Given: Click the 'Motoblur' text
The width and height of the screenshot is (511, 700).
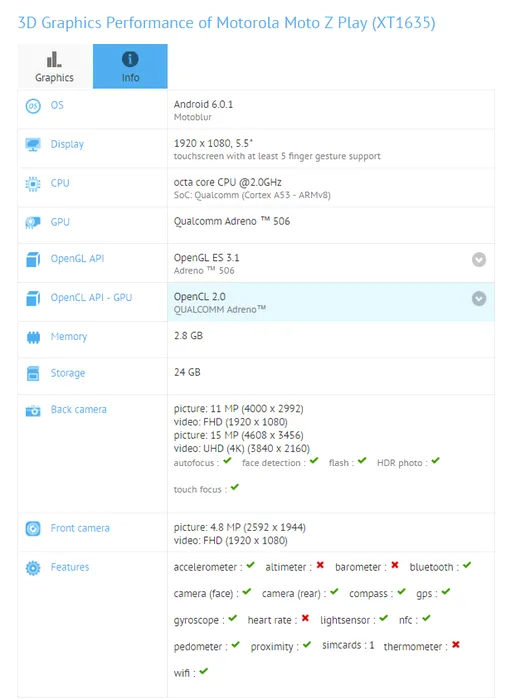Looking at the screenshot, I should (193, 117).
